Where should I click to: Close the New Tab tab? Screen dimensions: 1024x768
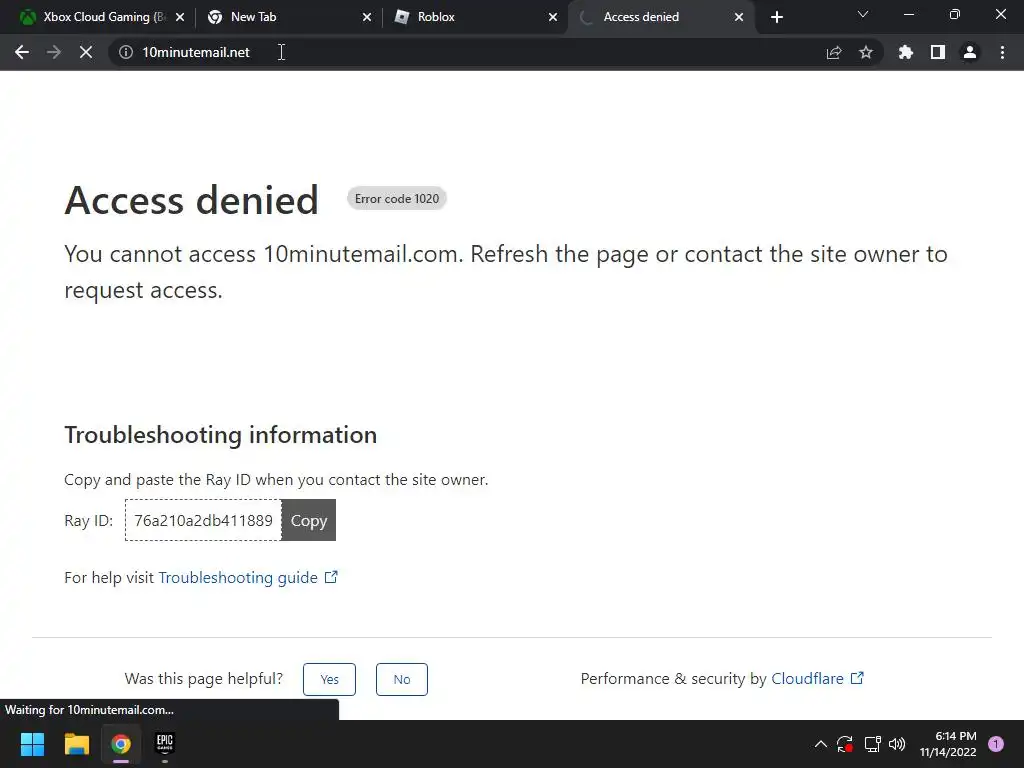tap(367, 17)
